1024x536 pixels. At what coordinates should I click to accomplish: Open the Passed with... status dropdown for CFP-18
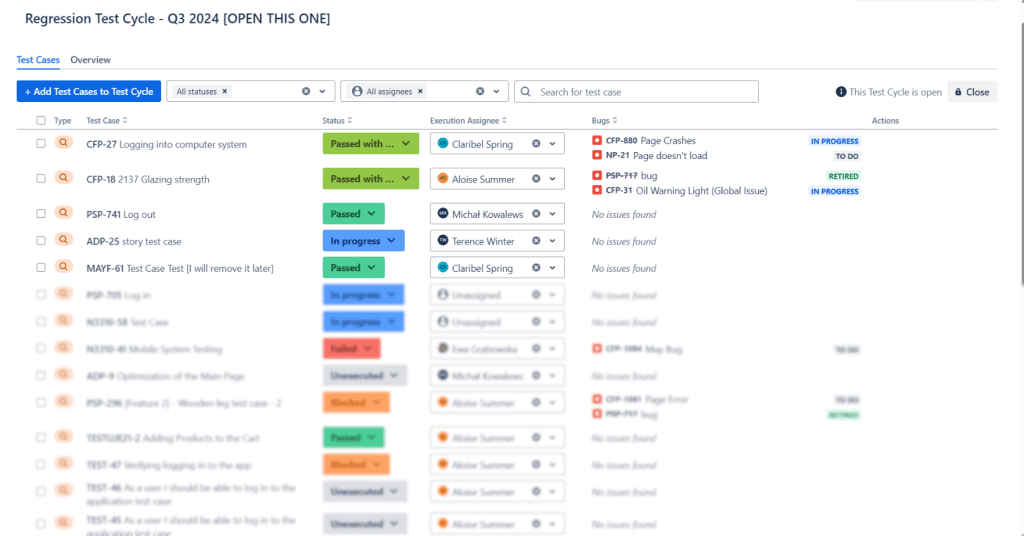(370, 179)
